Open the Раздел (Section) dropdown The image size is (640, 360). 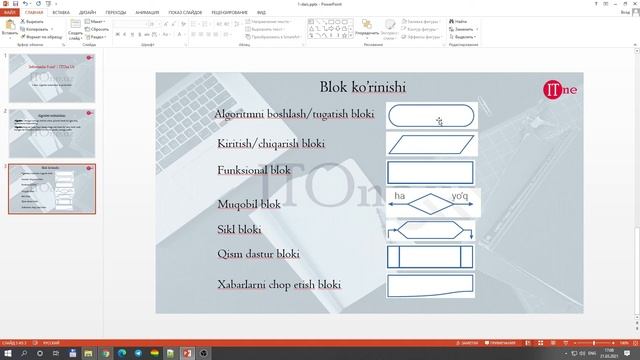[96, 37]
